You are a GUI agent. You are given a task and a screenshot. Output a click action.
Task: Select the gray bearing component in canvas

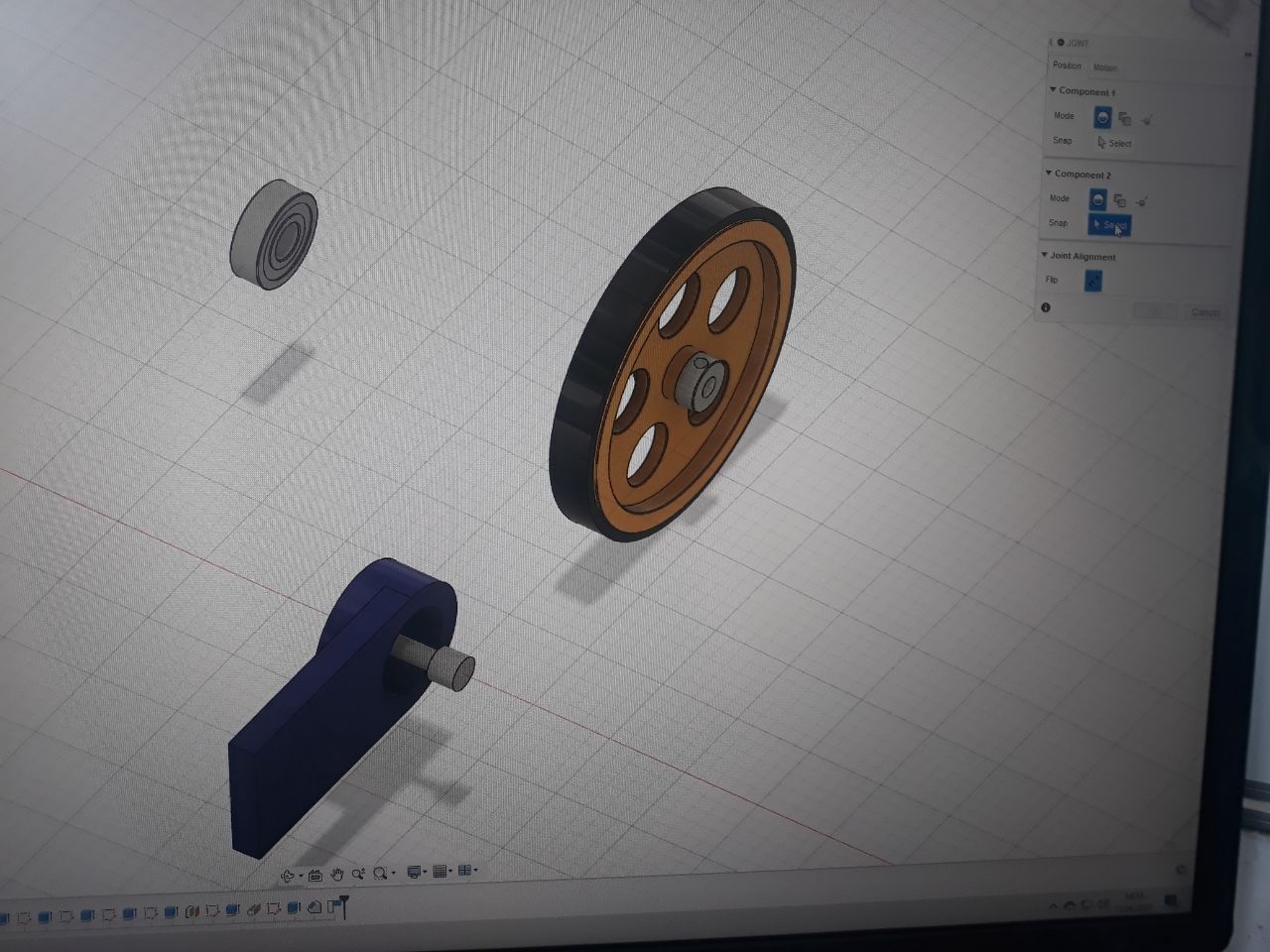tap(274, 234)
